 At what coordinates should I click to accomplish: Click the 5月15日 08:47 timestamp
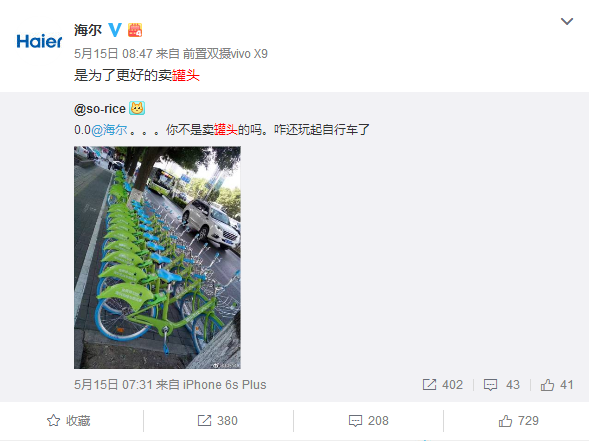click(113, 54)
